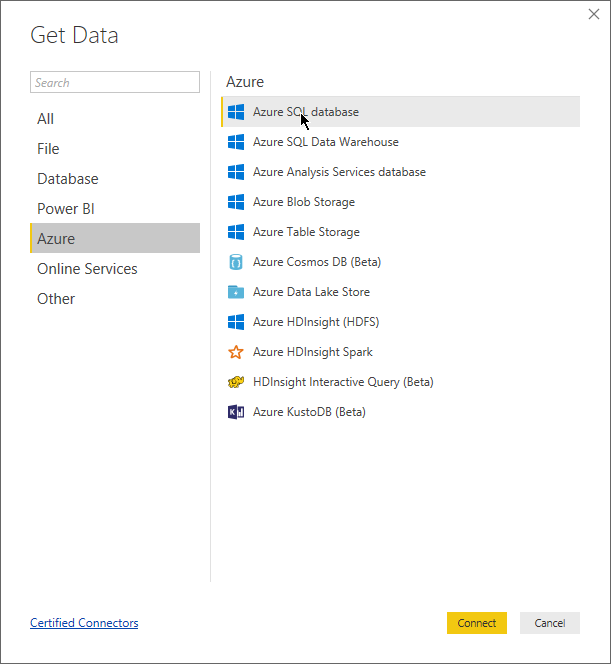Click the Azure KustoDB icon

coord(236,412)
